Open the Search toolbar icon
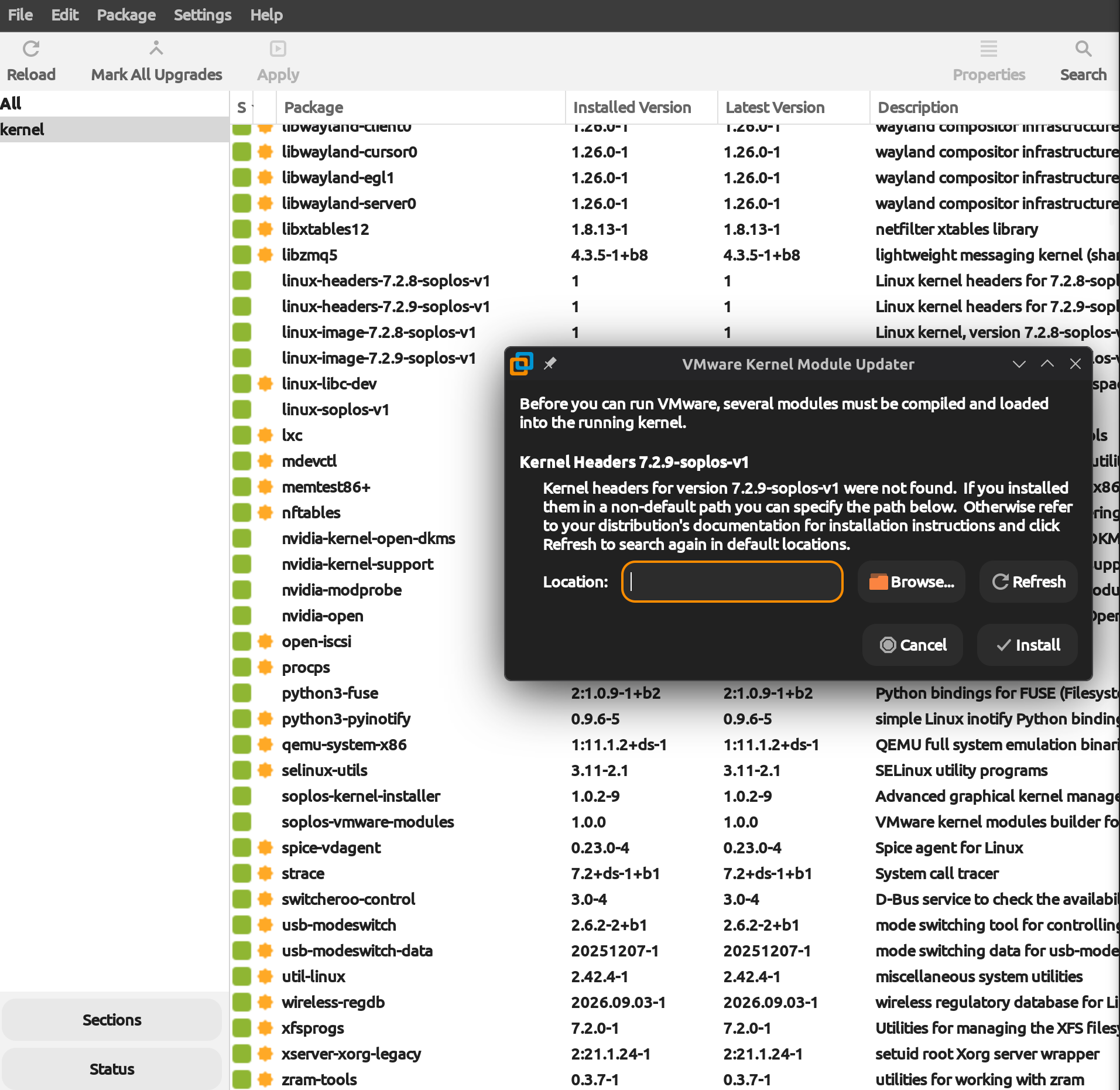Screen dimensions: 1120x1090 (x=1083, y=49)
